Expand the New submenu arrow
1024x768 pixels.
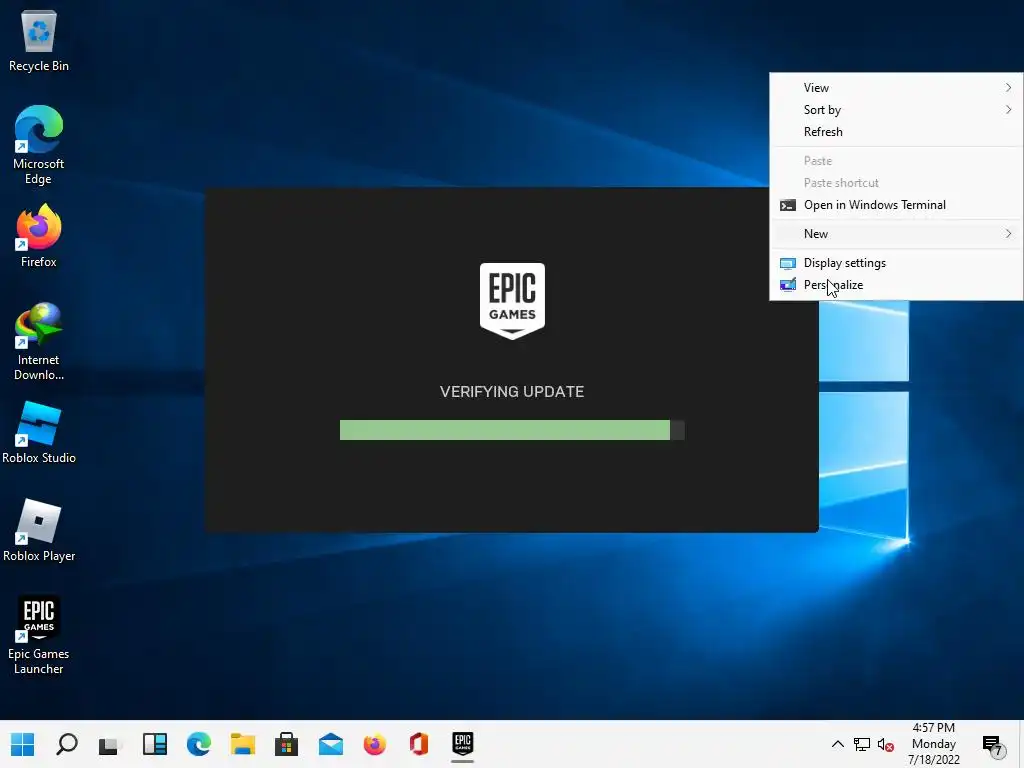(1008, 234)
